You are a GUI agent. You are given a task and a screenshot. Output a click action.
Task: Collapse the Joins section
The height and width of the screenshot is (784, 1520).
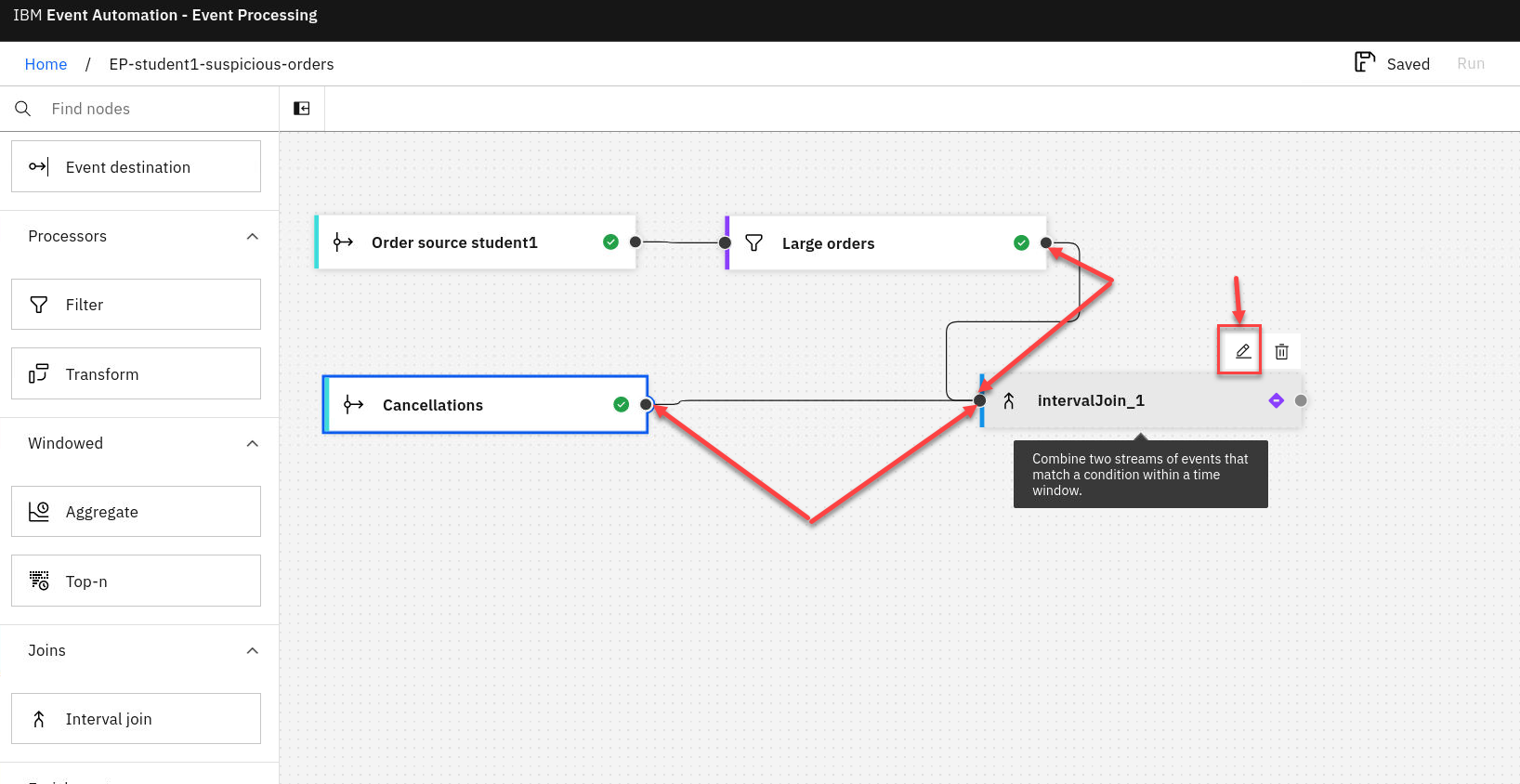coord(252,651)
